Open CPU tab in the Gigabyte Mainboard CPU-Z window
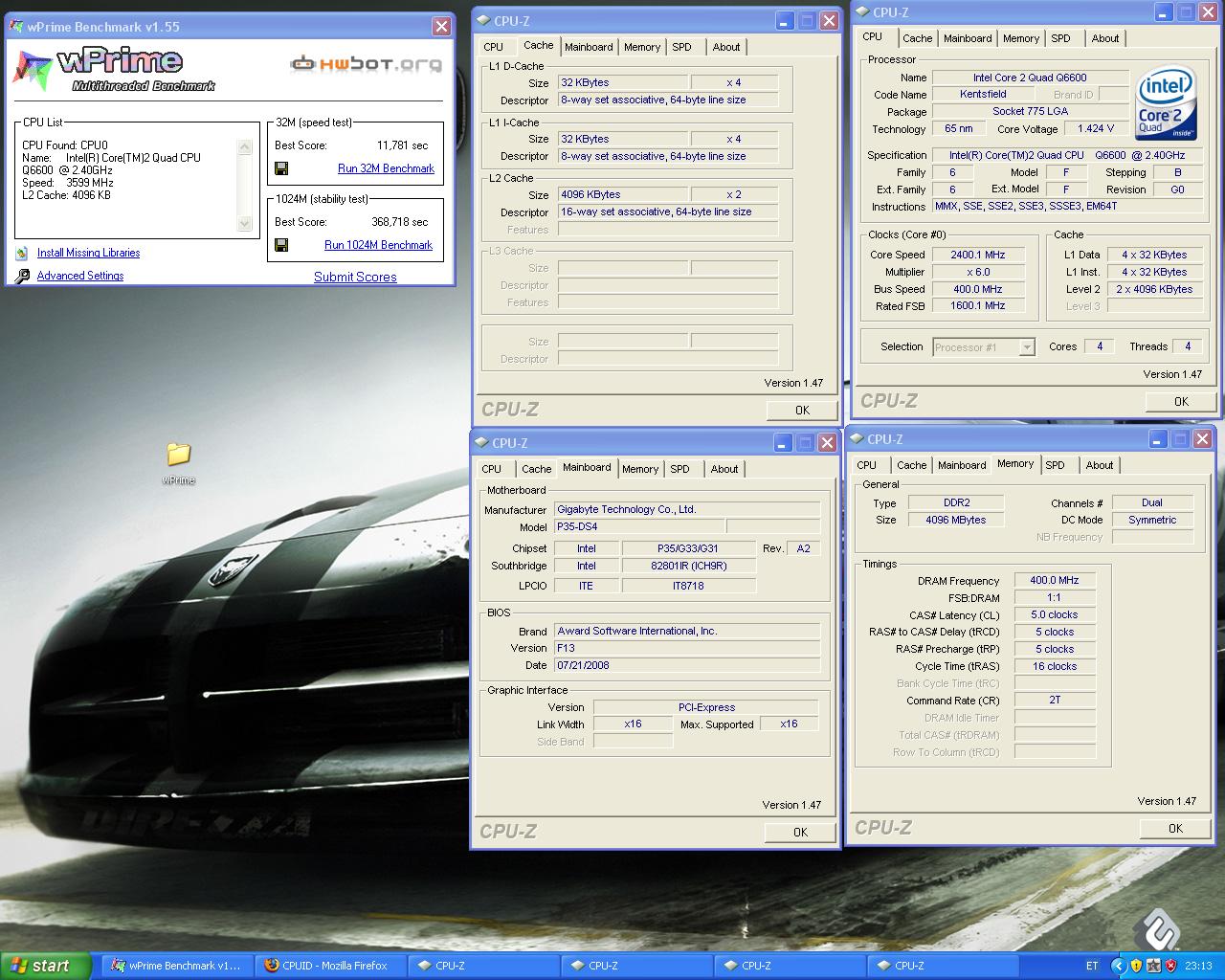Viewport: 1225px width, 980px height. pyautogui.click(x=492, y=469)
